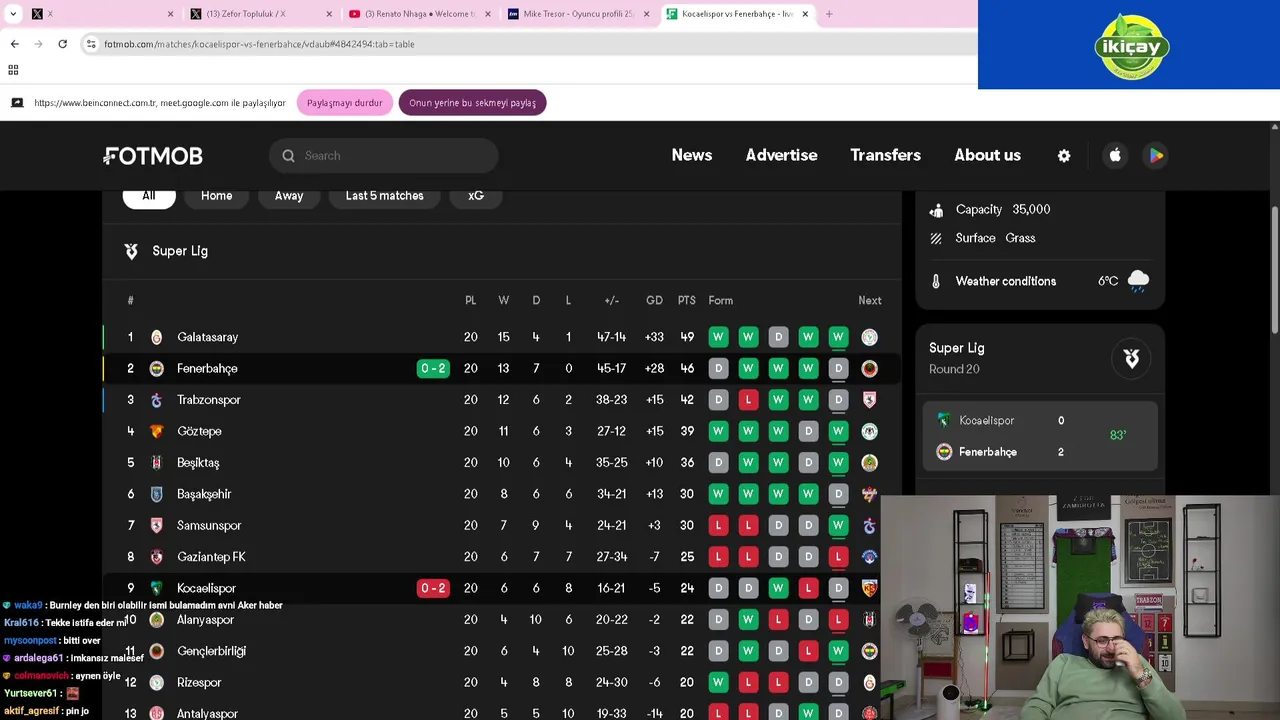1280x720 pixels.
Task: Open Samsunspor's next opponent icon
Action: 869,526
